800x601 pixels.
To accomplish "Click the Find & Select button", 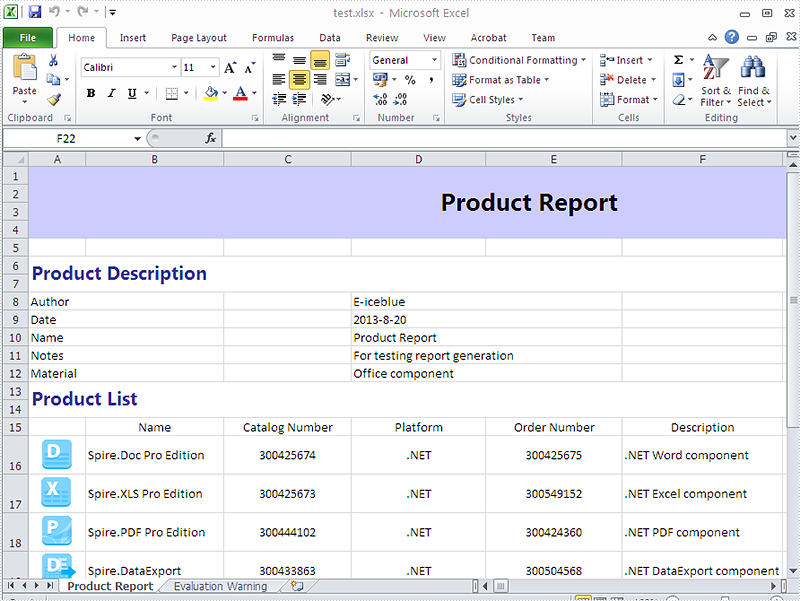I will (754, 81).
